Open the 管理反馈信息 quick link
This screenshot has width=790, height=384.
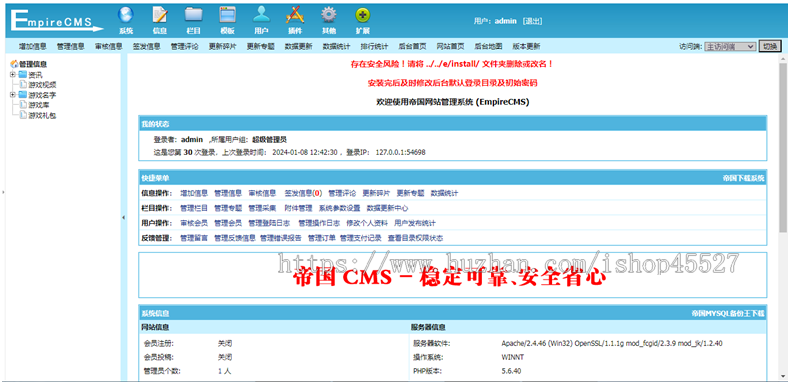235,238
